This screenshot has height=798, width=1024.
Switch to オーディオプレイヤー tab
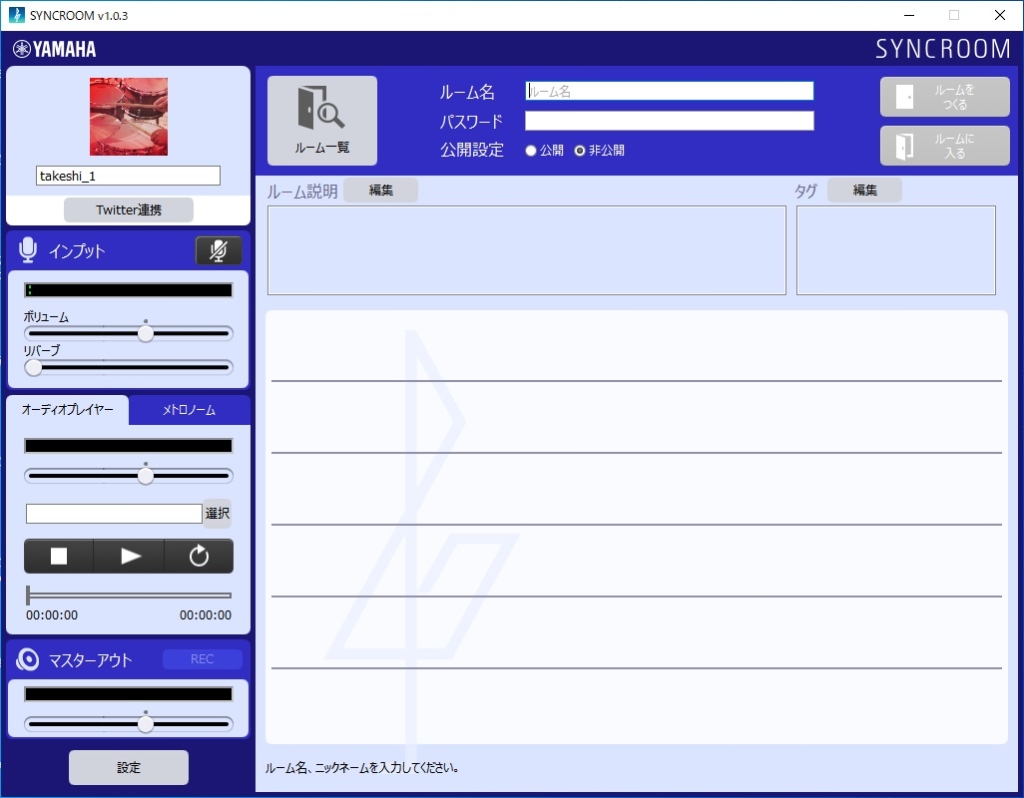click(x=67, y=409)
